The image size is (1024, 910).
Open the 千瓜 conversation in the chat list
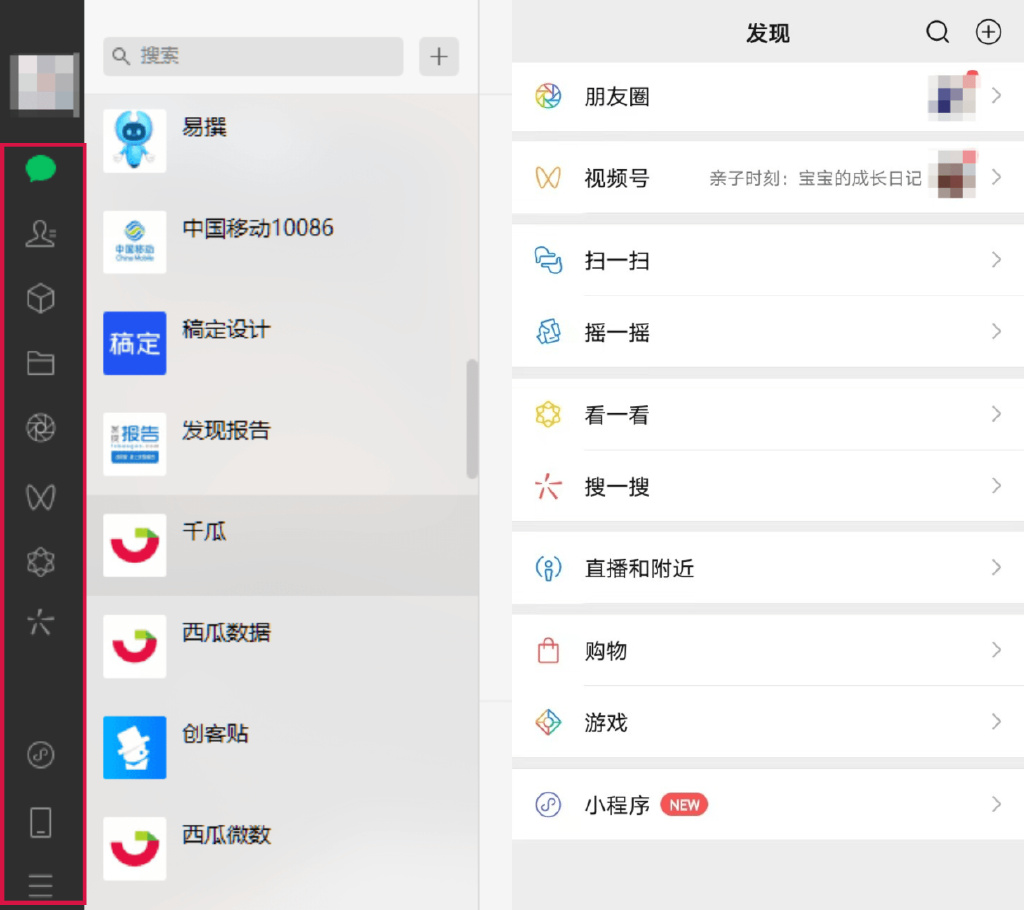coord(280,545)
